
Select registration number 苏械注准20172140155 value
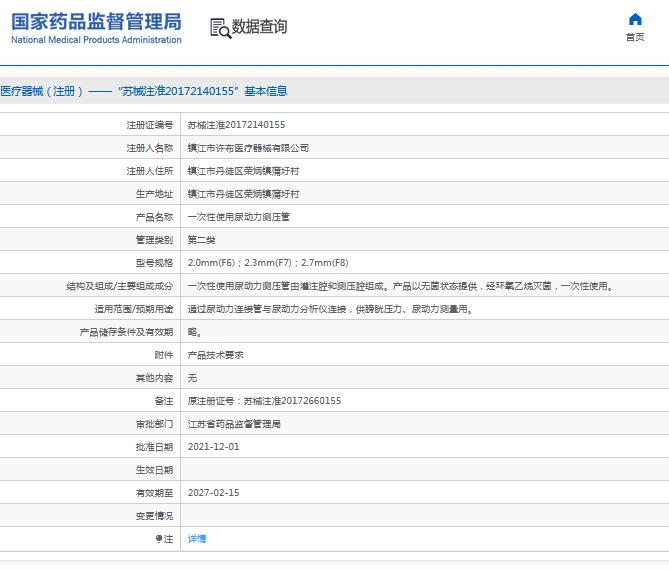pyautogui.click(x=236, y=125)
